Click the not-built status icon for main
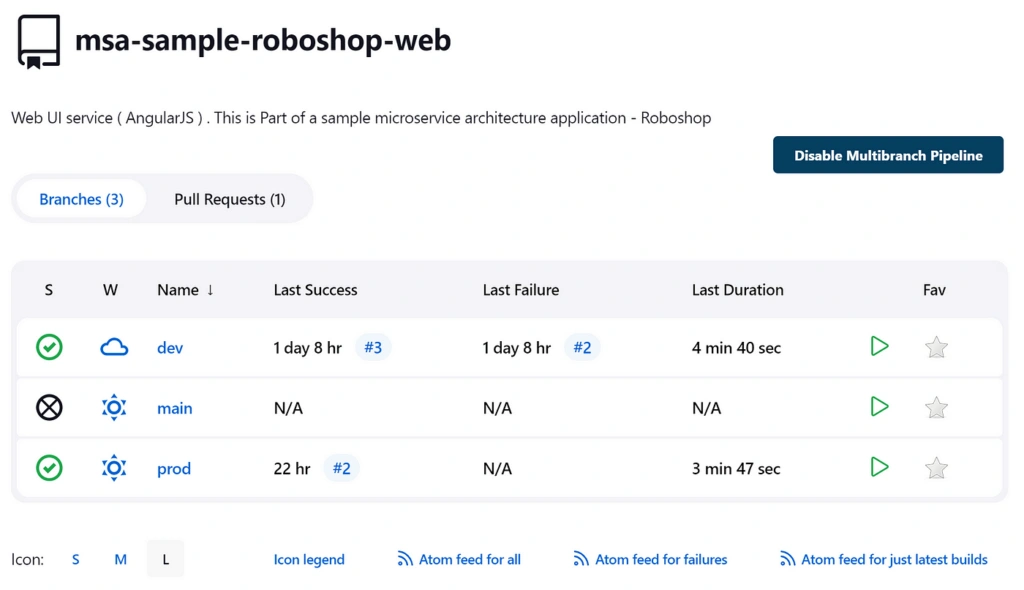1024x590 pixels. (49, 407)
